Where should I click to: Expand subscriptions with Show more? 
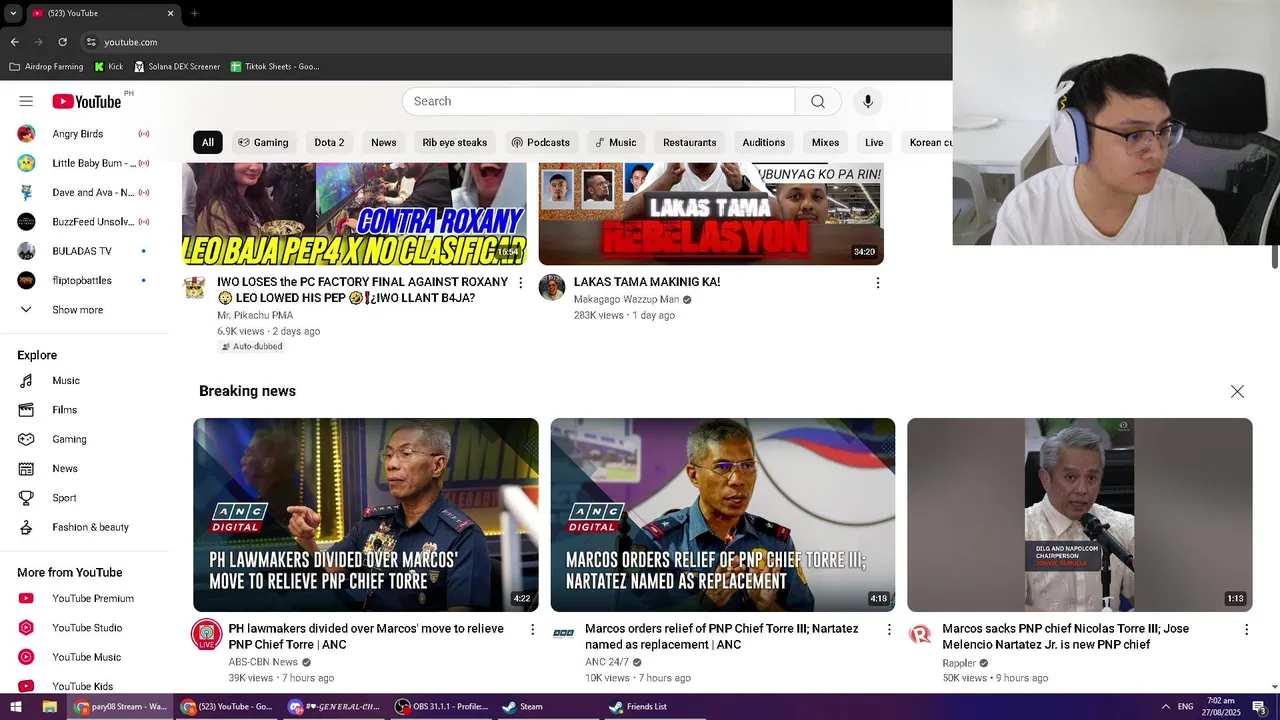pos(83,310)
